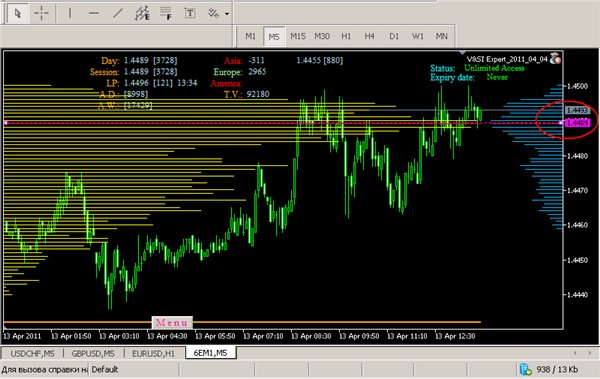
Task: Switch to the M1 timeframe
Action: pyautogui.click(x=251, y=36)
